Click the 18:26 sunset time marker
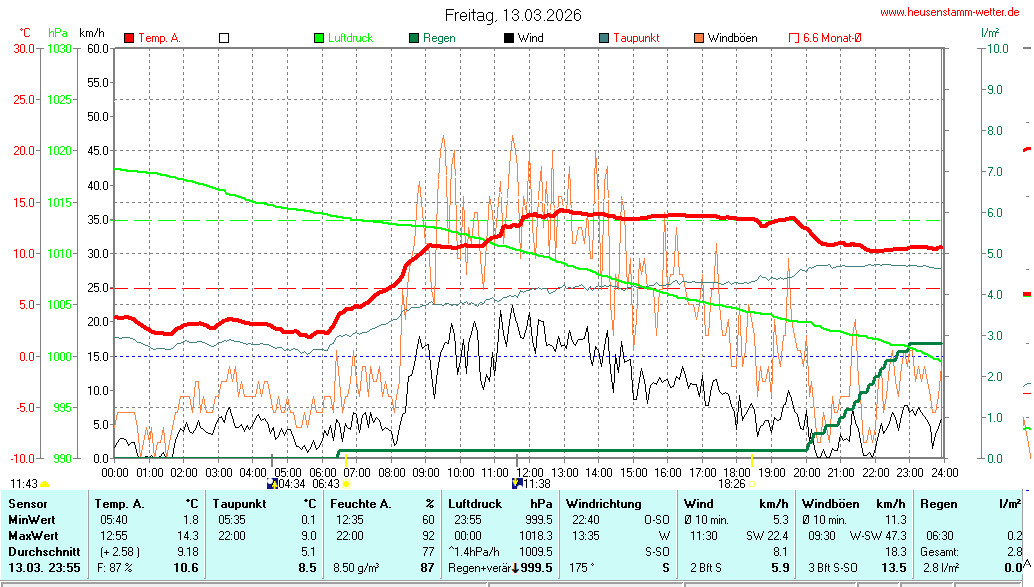Viewport: 1034px width, 587px height. tap(732, 483)
